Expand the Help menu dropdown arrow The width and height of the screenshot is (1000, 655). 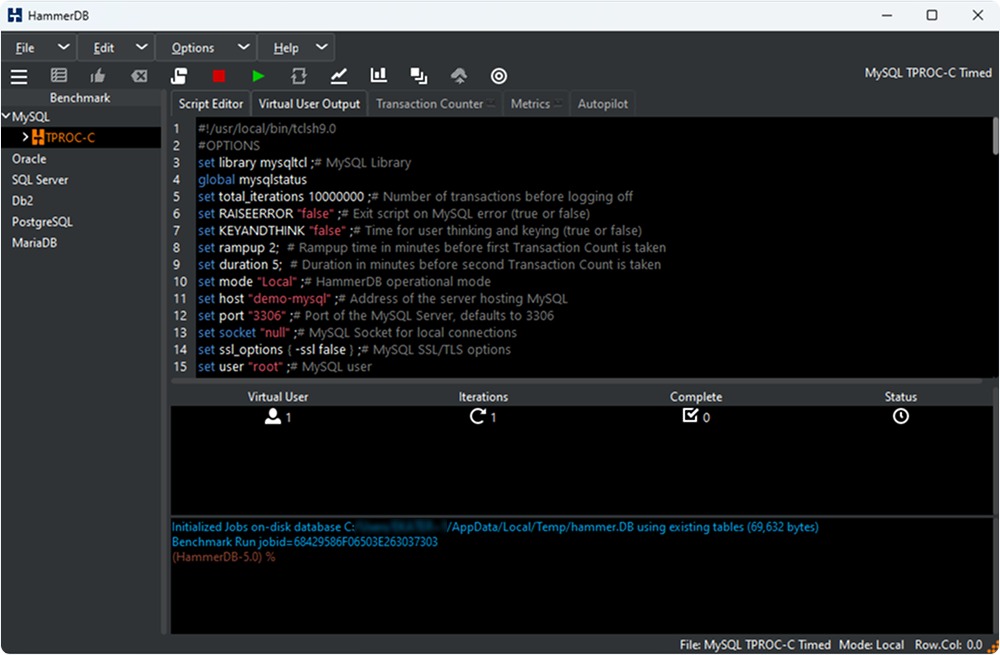322,47
